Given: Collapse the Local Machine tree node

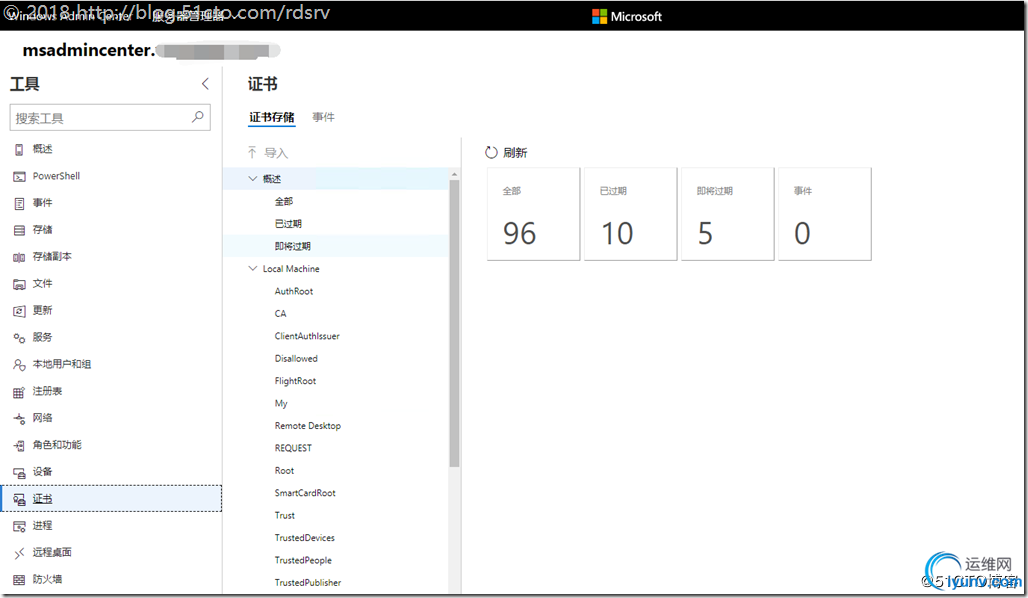Looking at the screenshot, I should pos(253,269).
